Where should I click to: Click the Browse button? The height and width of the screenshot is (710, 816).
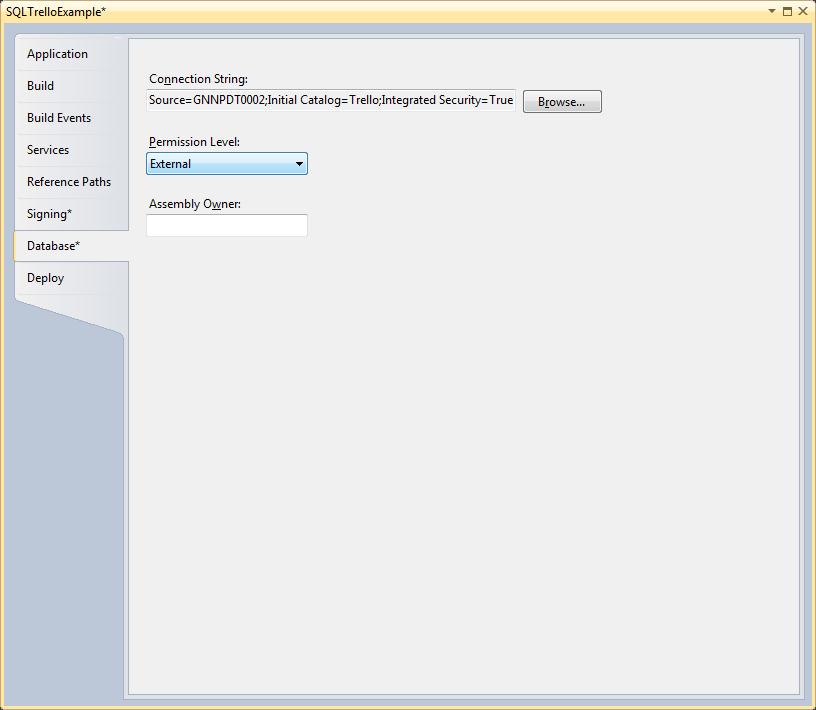(562, 102)
